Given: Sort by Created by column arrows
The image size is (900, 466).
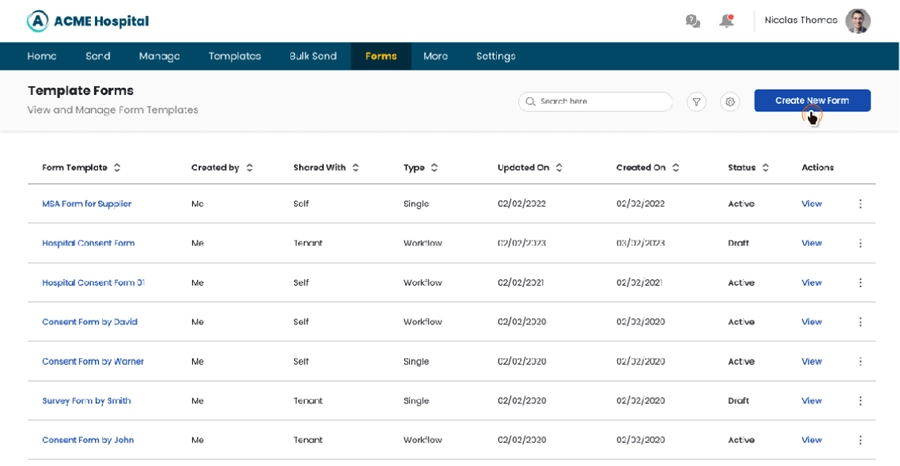Looking at the screenshot, I should click(x=249, y=168).
